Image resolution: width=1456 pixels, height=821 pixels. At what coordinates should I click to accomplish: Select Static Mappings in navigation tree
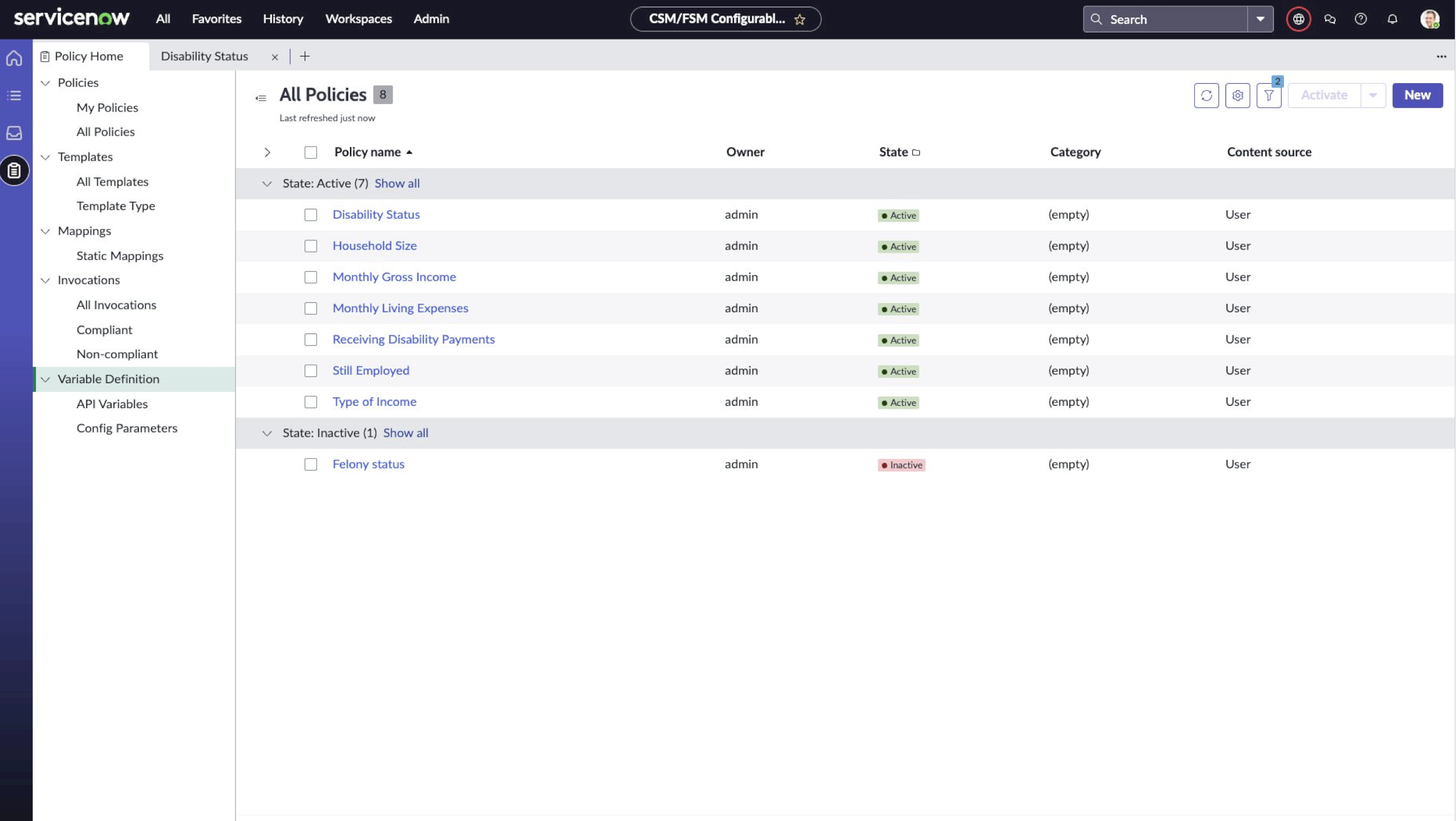pos(119,256)
